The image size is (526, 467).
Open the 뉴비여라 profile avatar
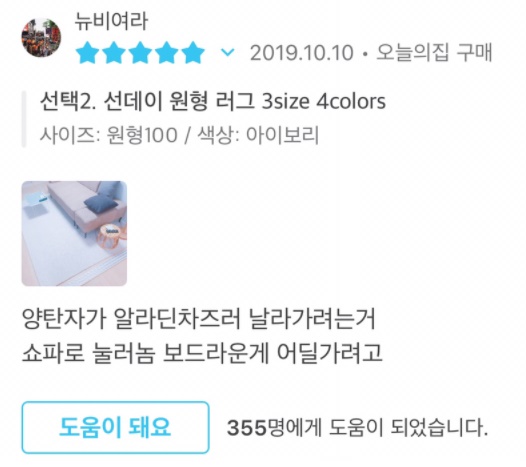[41, 38]
